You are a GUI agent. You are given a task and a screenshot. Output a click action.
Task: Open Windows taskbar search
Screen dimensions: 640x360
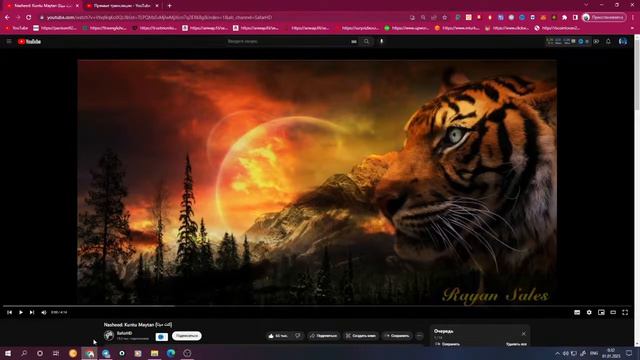click(x=24, y=353)
